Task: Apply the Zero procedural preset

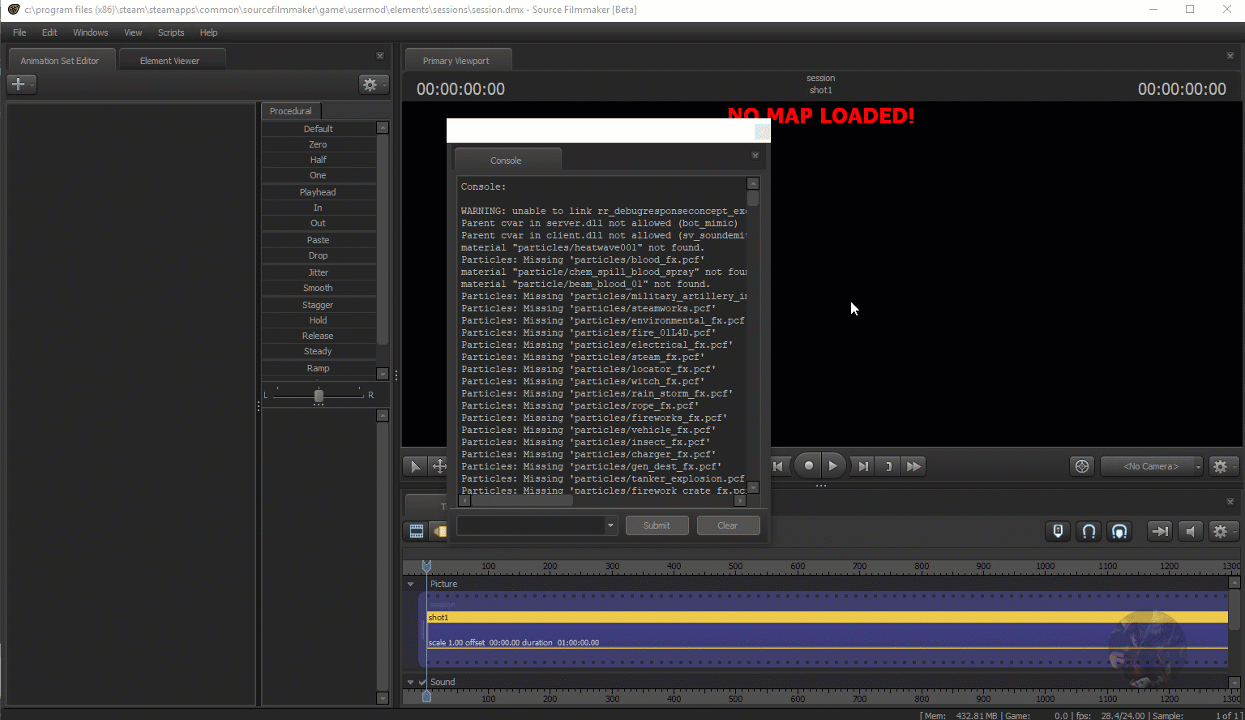Action: pos(318,144)
